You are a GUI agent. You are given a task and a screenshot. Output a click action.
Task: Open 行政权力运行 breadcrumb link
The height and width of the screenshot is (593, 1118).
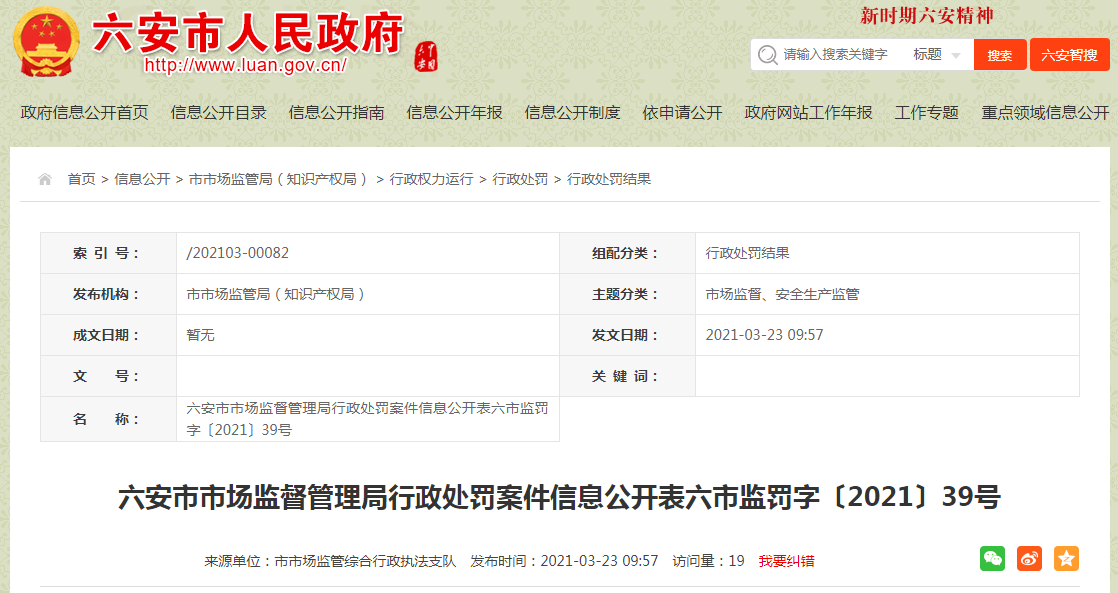click(431, 179)
